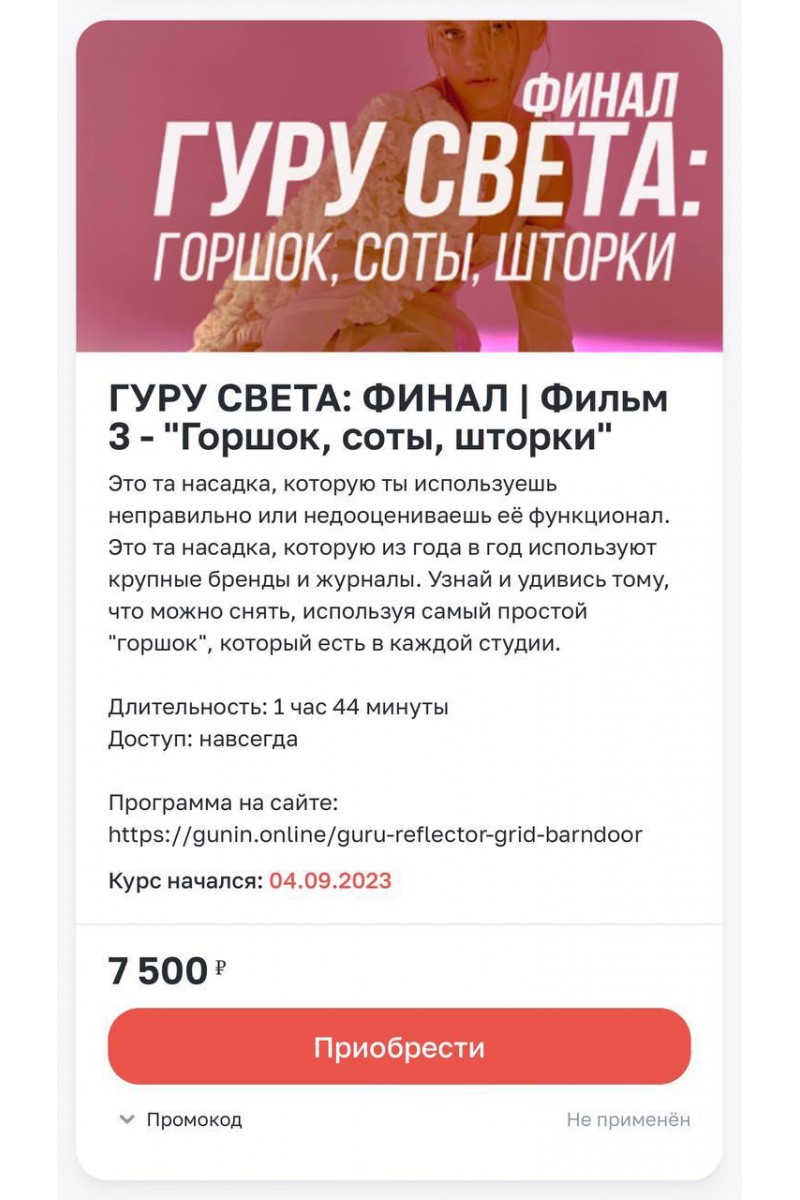
Task: Click the red Приобрести button
Action: tap(399, 1047)
